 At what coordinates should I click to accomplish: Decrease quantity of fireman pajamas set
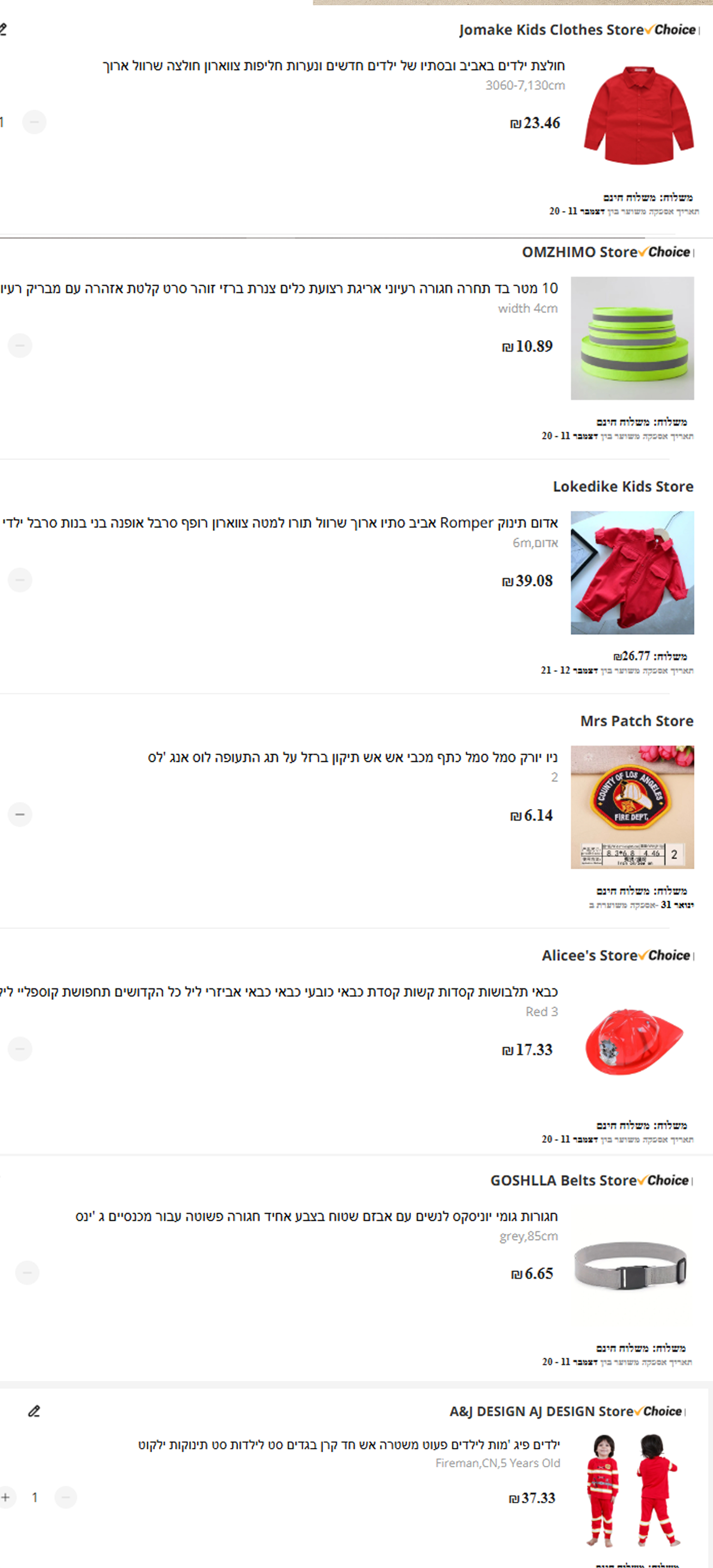point(66,1497)
